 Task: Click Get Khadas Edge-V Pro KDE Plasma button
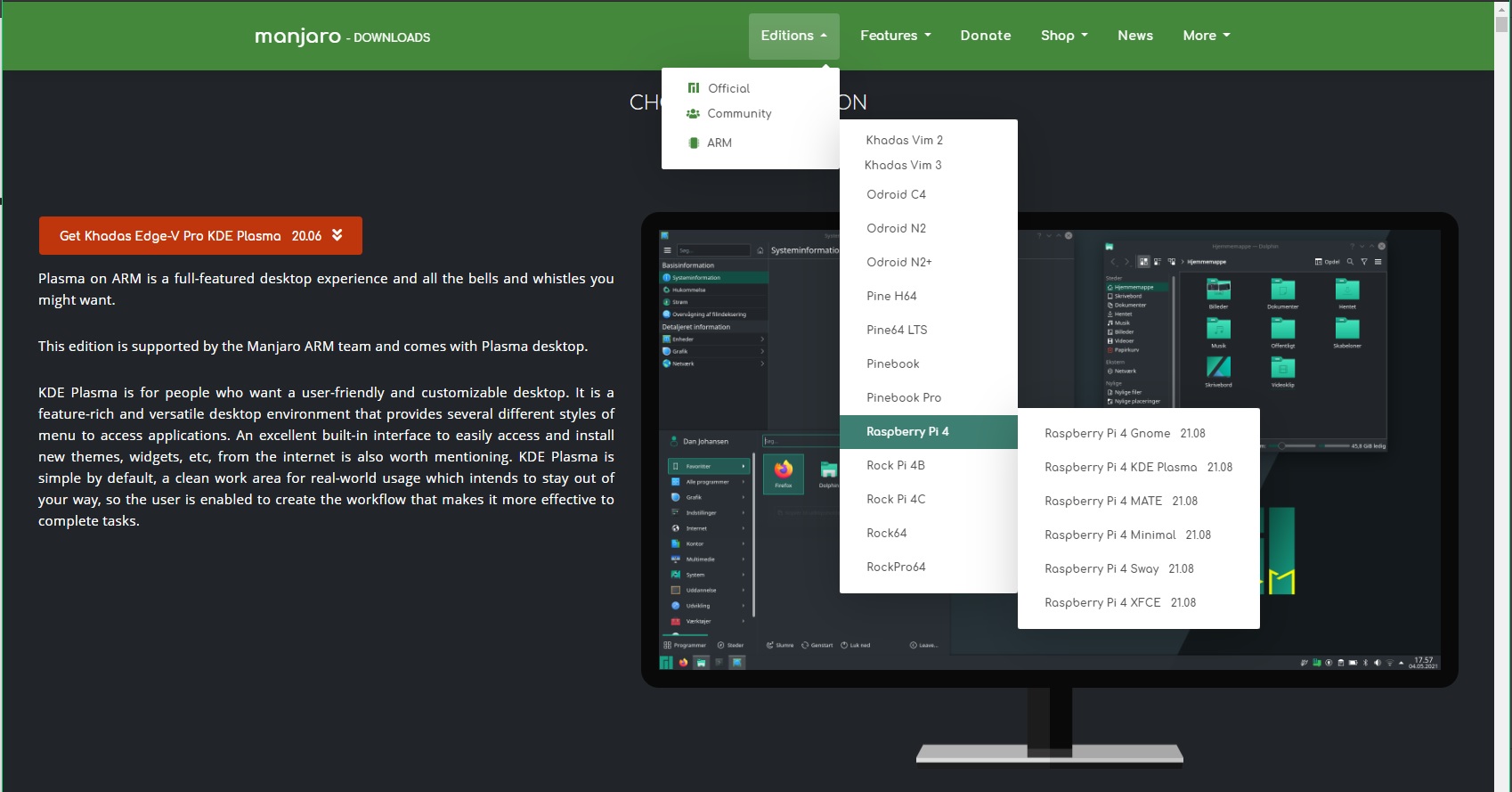click(x=200, y=235)
